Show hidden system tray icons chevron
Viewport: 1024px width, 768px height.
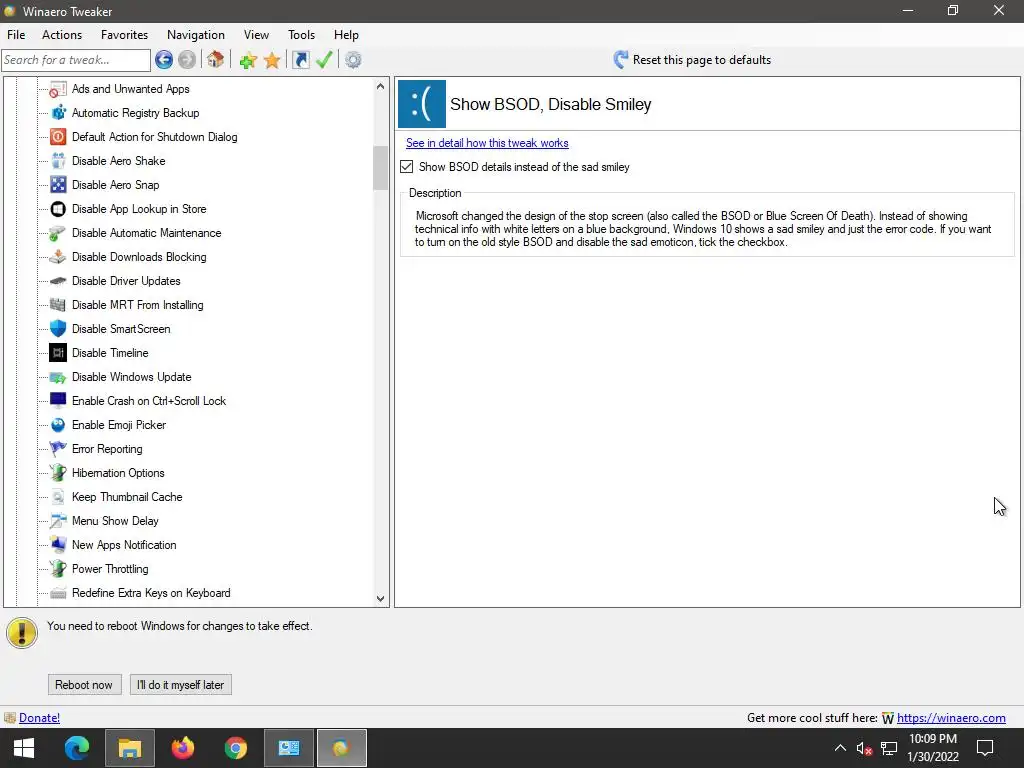point(840,748)
